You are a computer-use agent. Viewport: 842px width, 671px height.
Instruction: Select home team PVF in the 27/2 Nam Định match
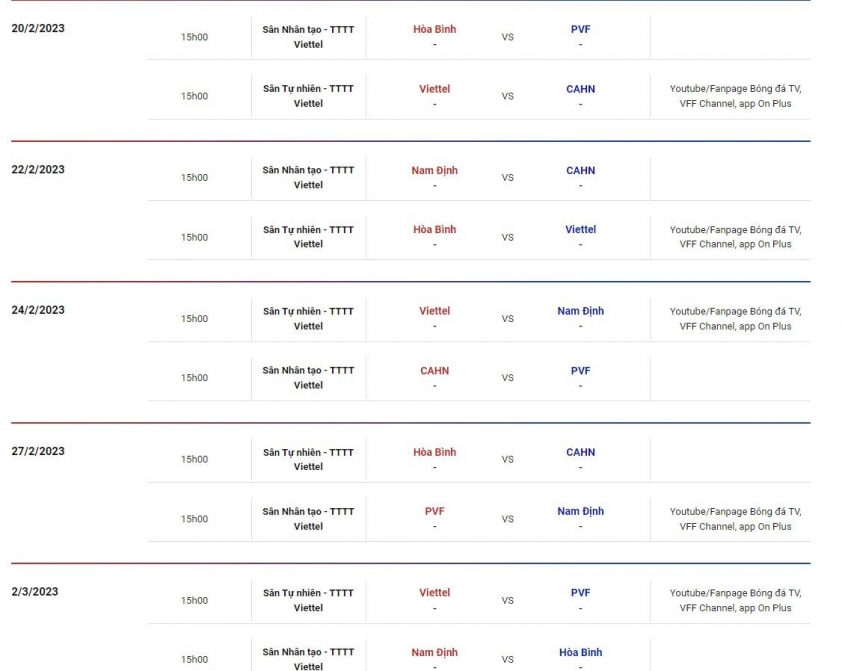click(434, 511)
